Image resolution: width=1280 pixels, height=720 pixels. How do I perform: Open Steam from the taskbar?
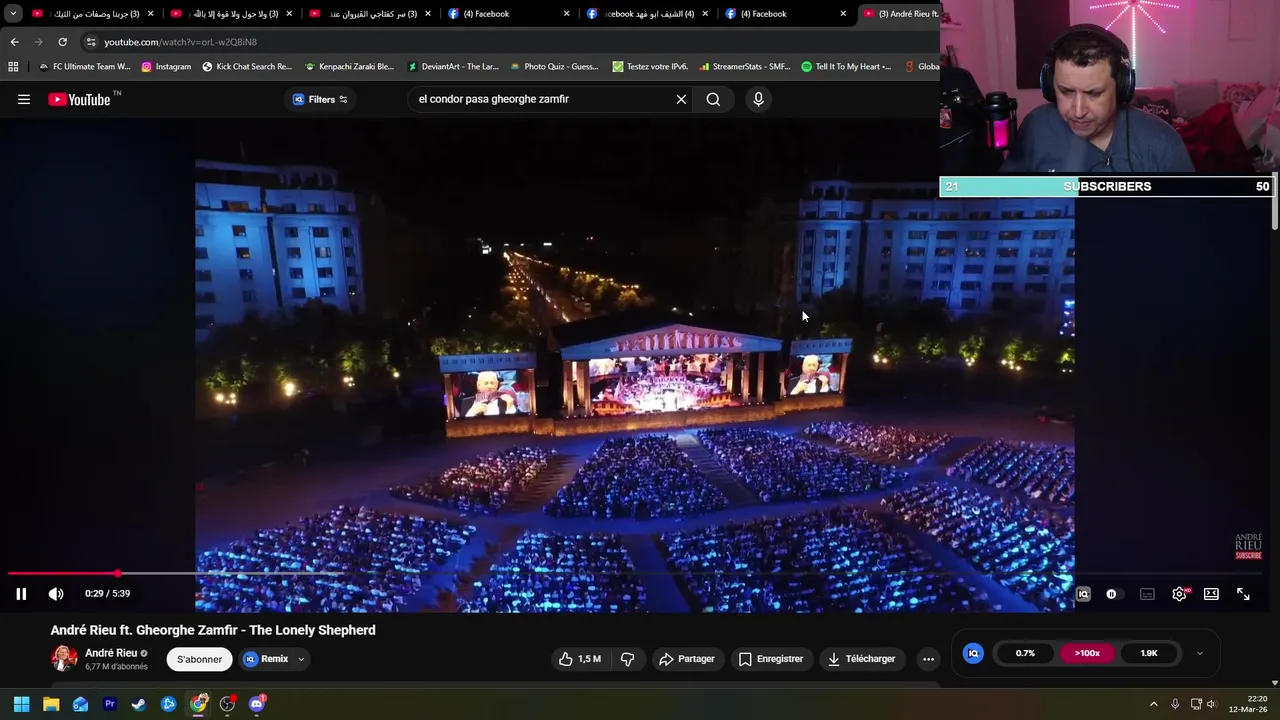tap(139, 704)
